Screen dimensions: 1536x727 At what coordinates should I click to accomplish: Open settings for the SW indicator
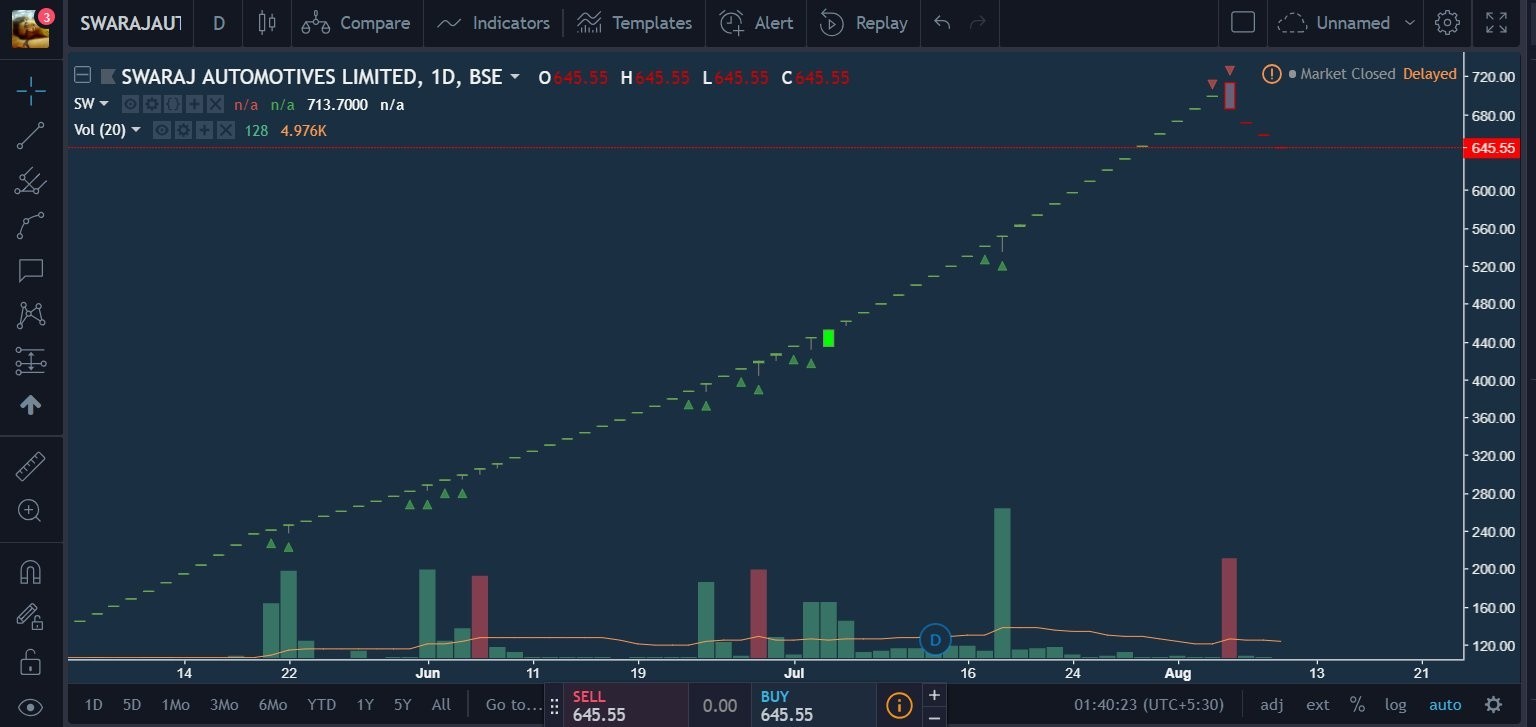151,104
